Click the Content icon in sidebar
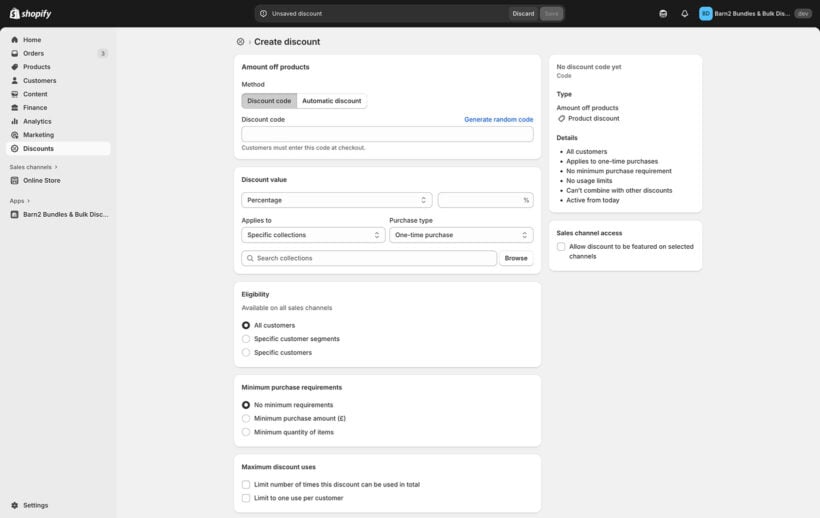 15,94
